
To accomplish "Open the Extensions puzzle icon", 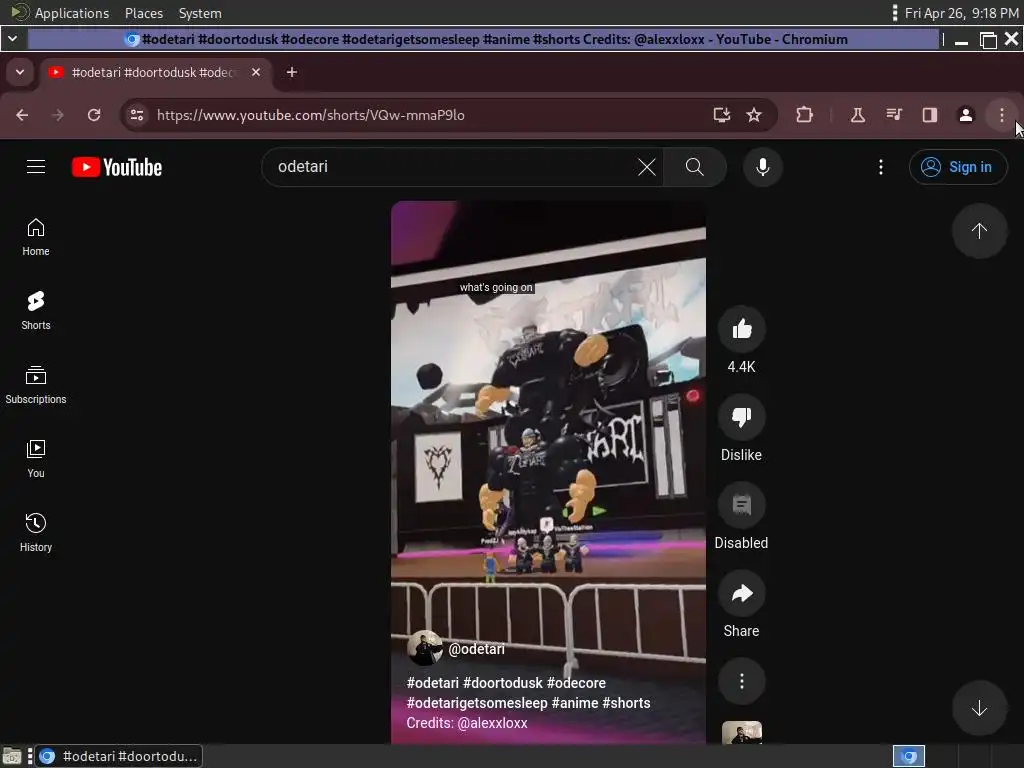I will [x=805, y=115].
